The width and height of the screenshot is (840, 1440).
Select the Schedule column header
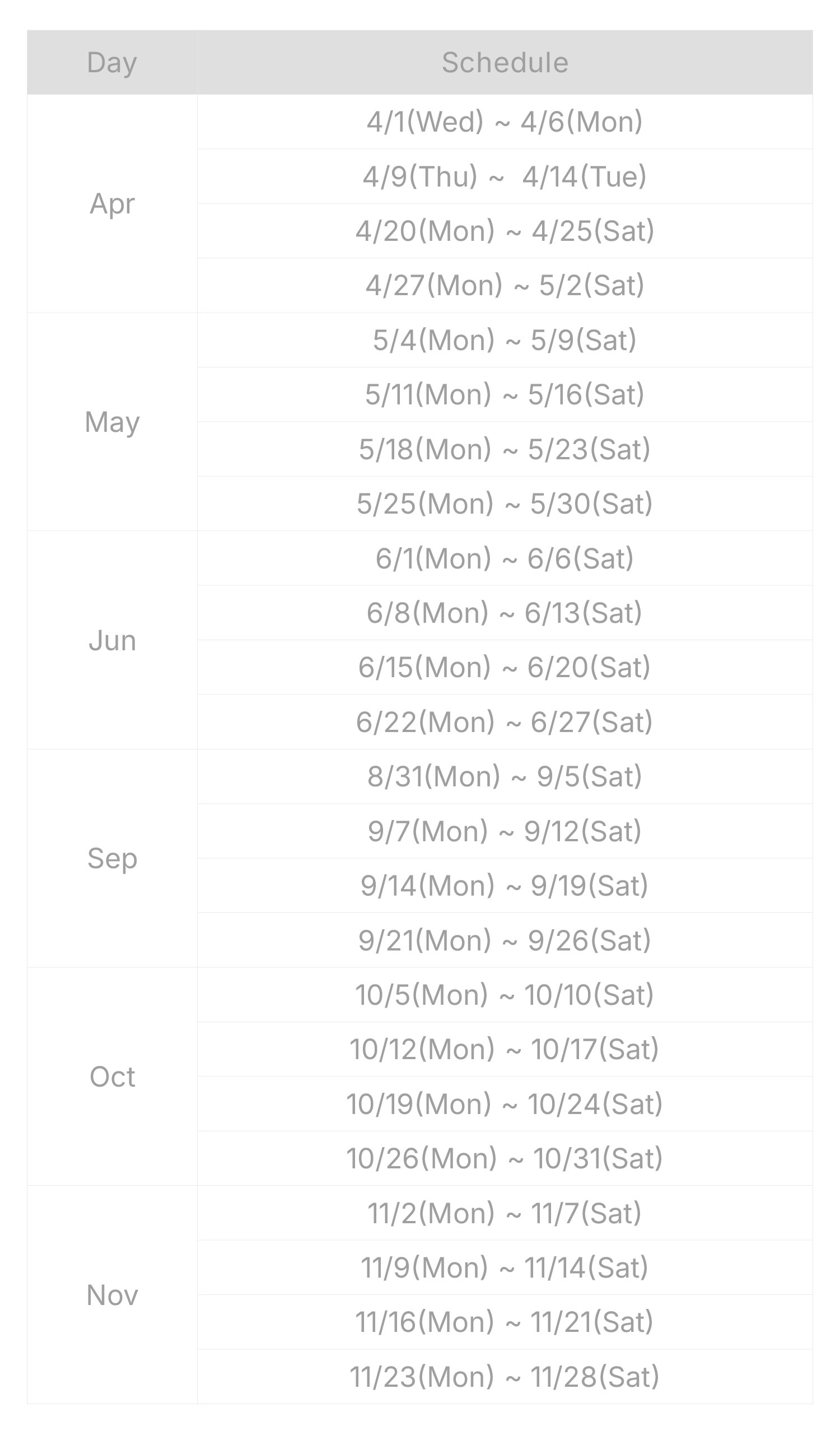(505, 62)
